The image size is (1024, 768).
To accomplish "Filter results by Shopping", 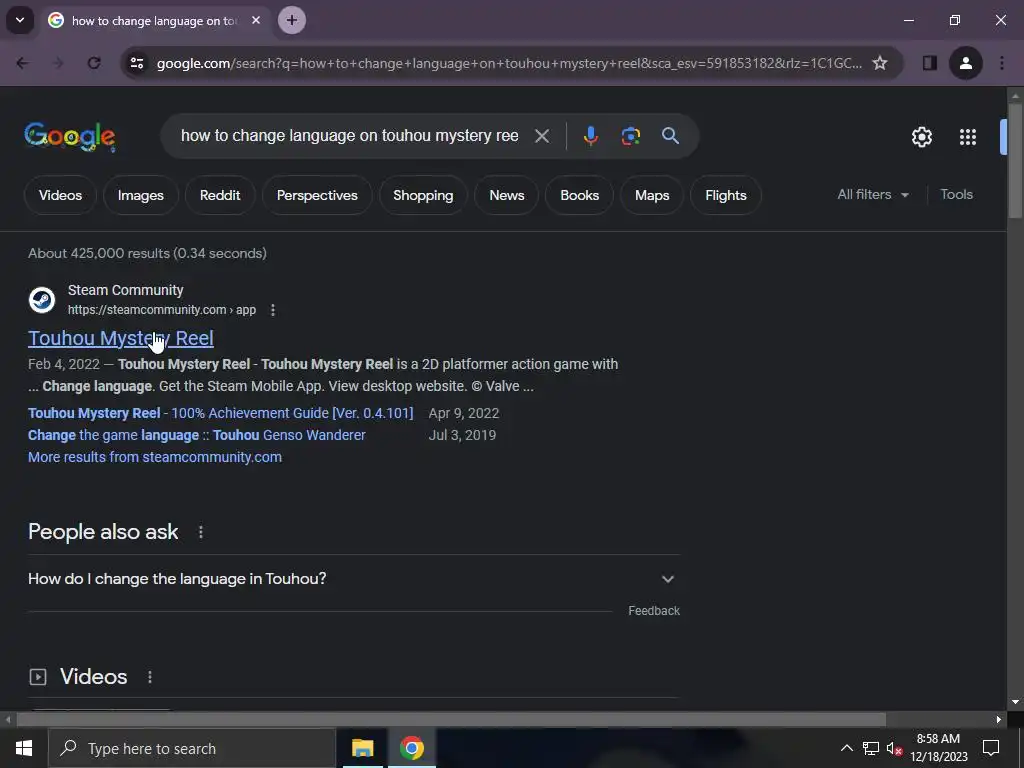I will pos(423,195).
